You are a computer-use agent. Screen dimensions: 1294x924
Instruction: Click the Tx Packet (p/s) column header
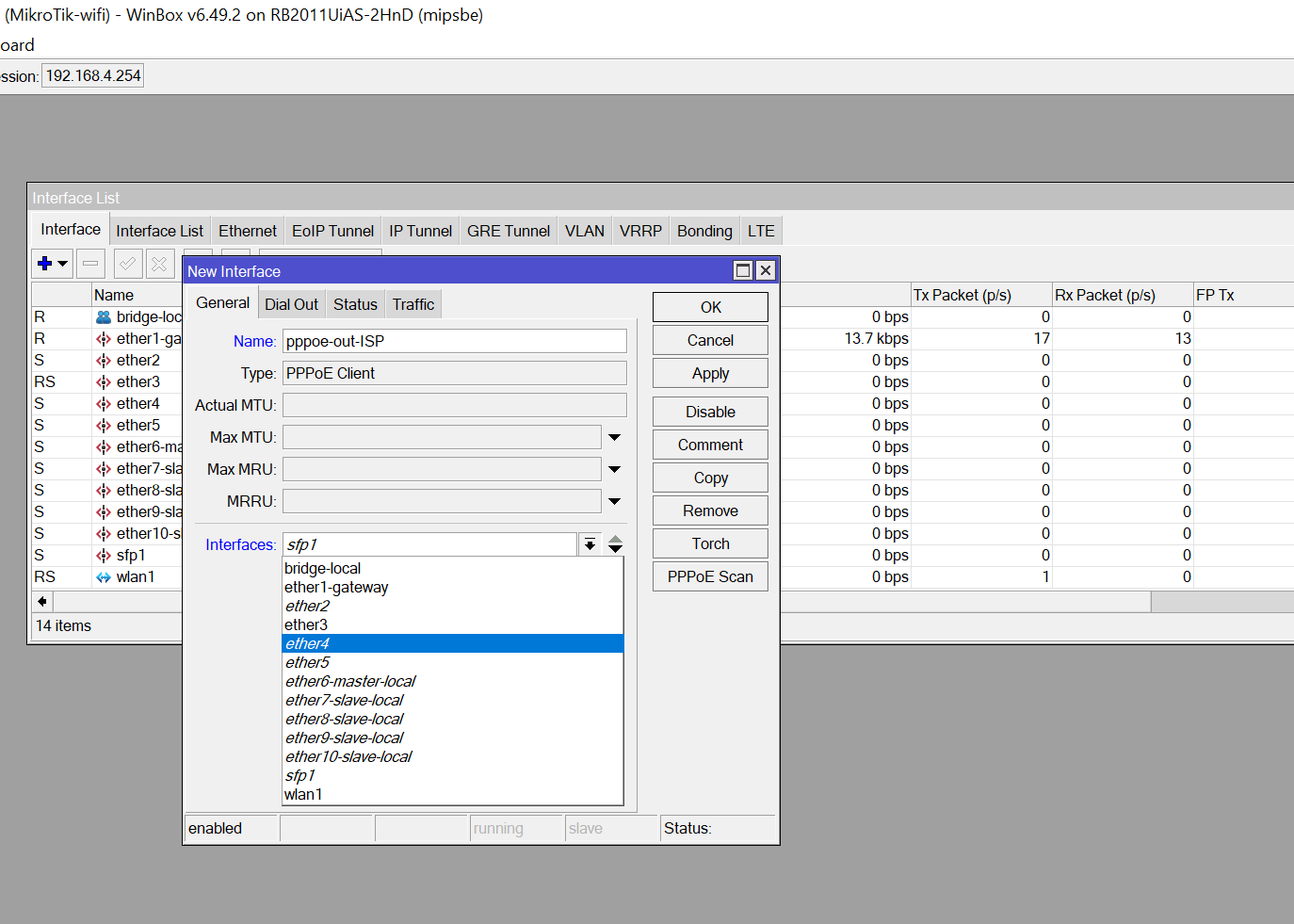[x=980, y=295]
